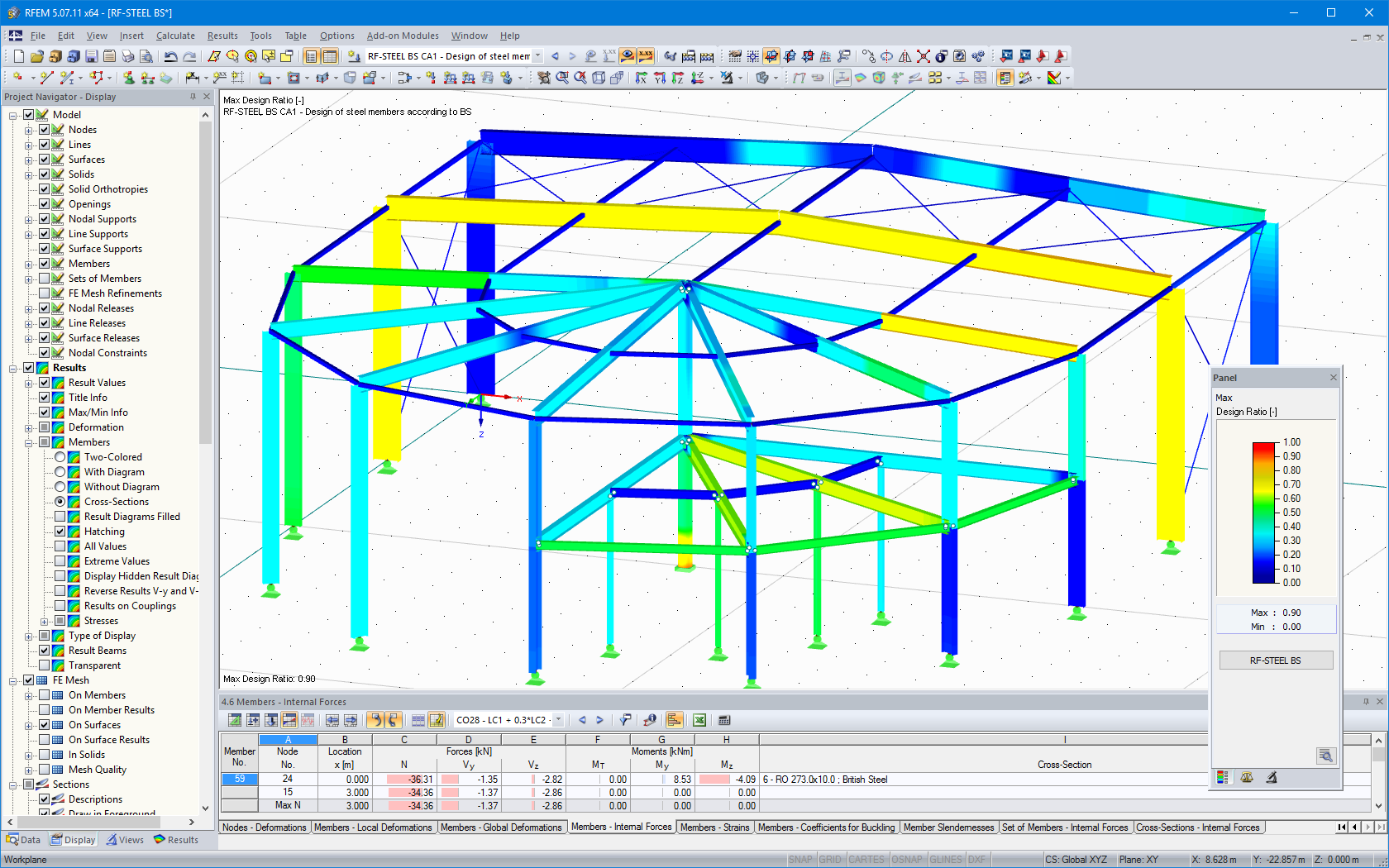Image resolution: width=1389 pixels, height=868 pixels.
Task: Expand the Deformation tree node
Action: 29,427
